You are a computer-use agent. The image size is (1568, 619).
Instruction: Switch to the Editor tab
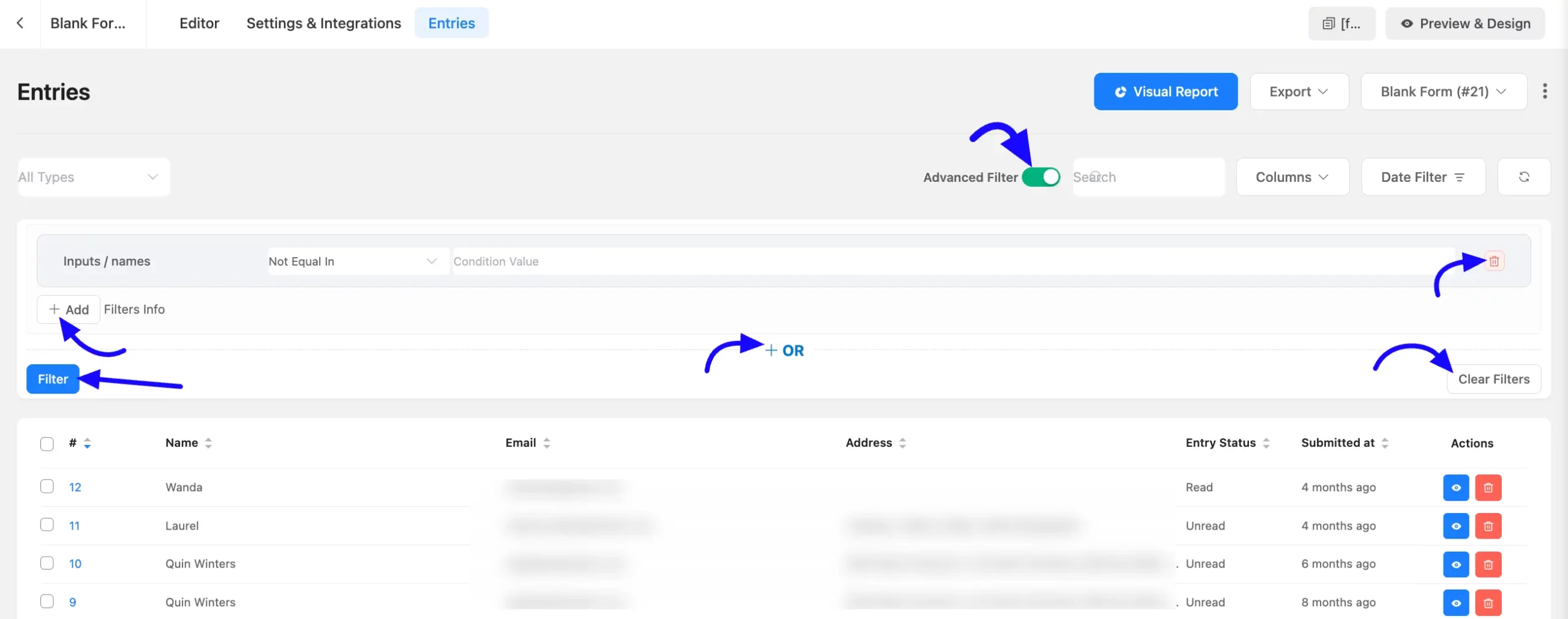pyautogui.click(x=199, y=23)
